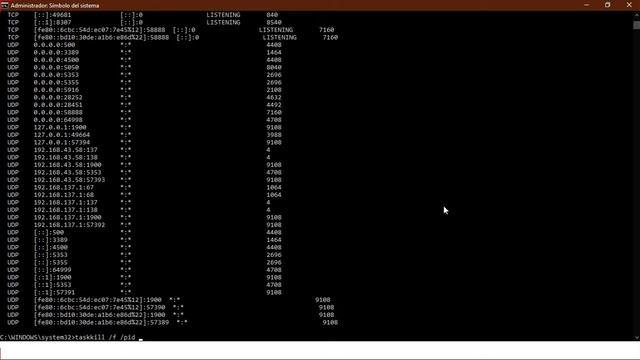
Task: Click PID 3988 in the listing
Action: point(274,135)
